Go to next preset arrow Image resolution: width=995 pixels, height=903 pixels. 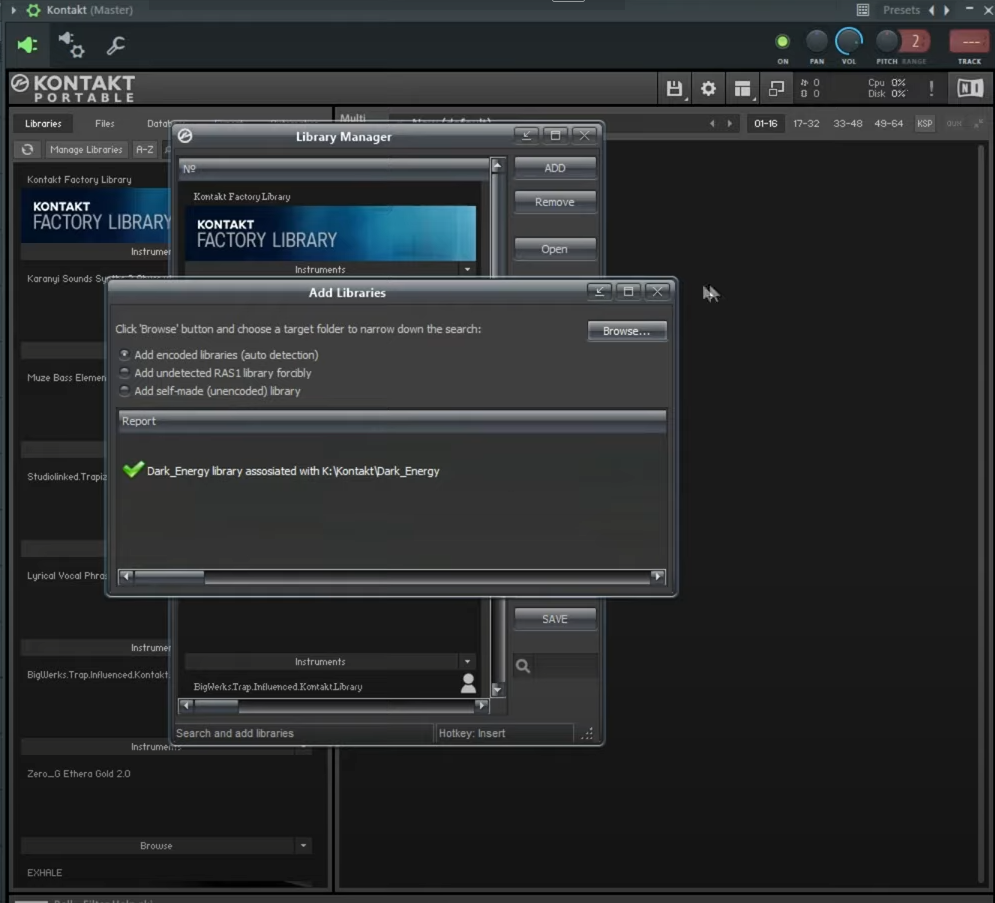tap(947, 10)
